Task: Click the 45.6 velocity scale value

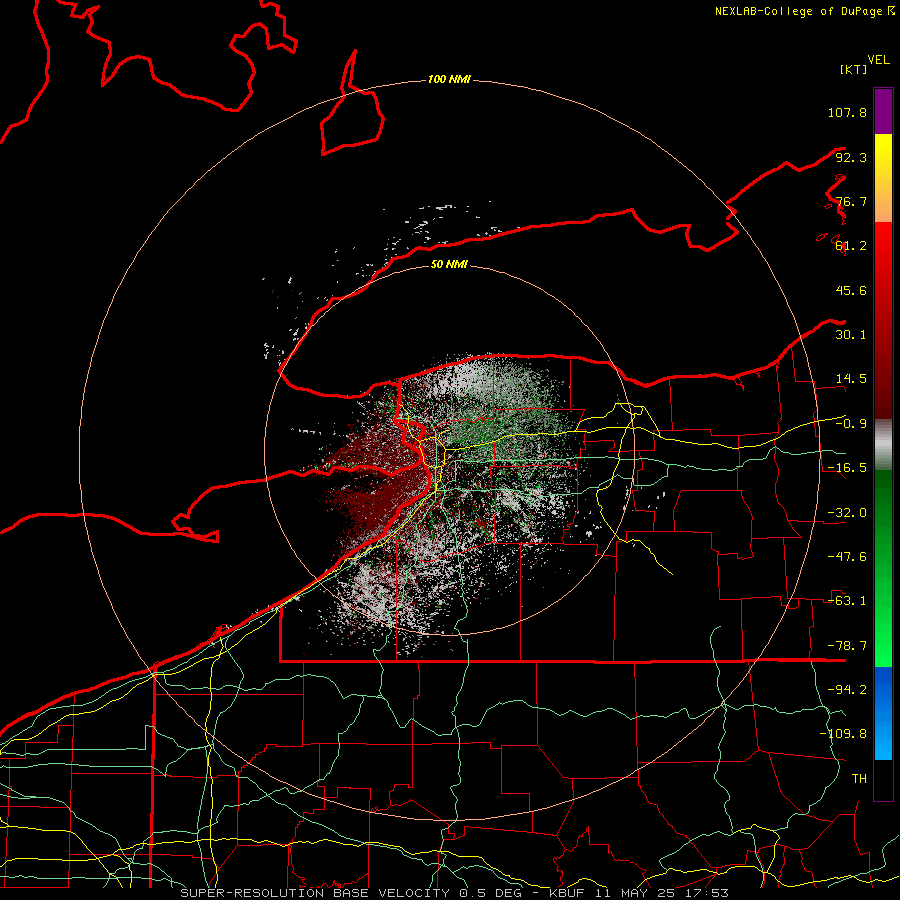Action: point(851,290)
